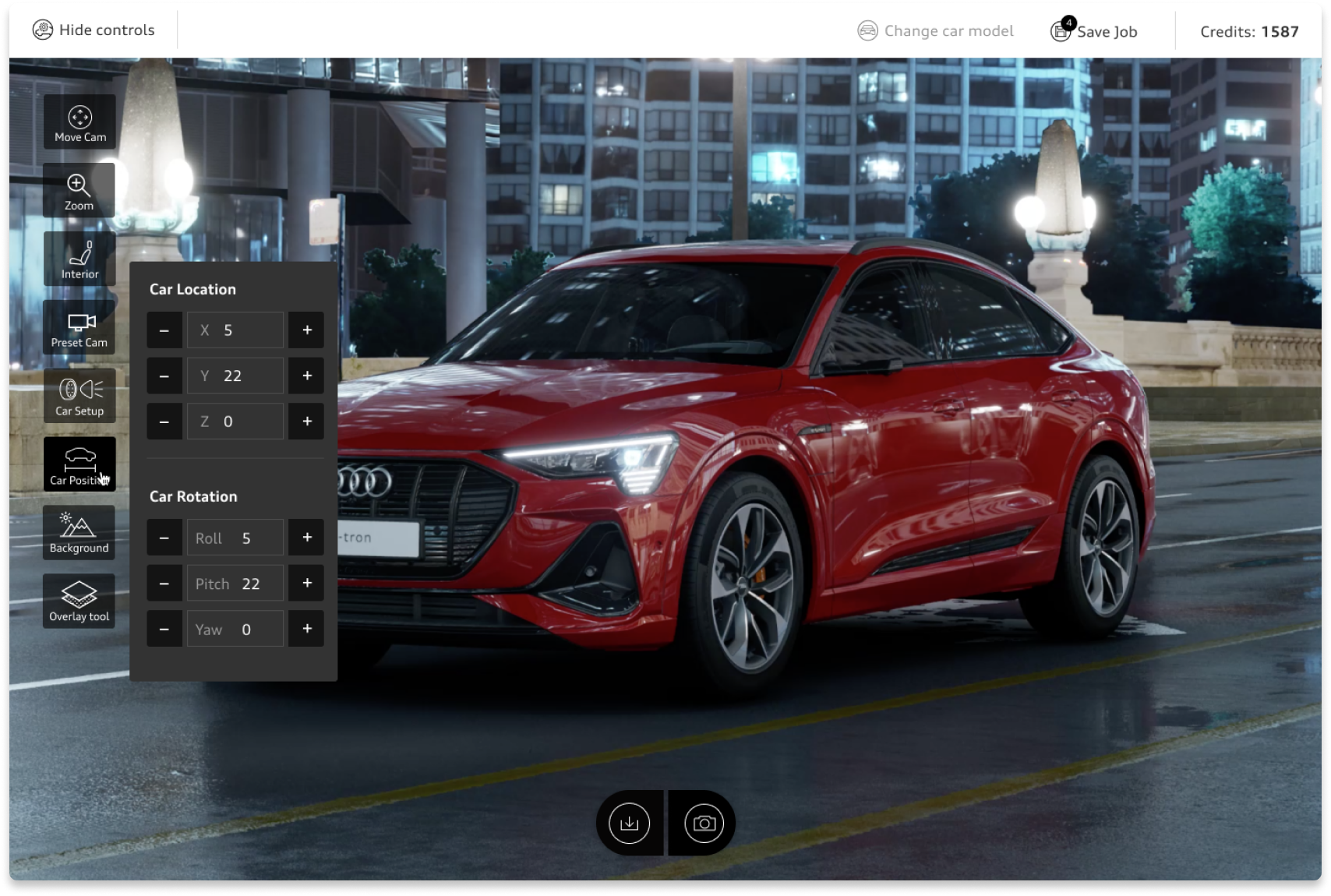
Task: Select the Move Cam tool
Action: 79,122
